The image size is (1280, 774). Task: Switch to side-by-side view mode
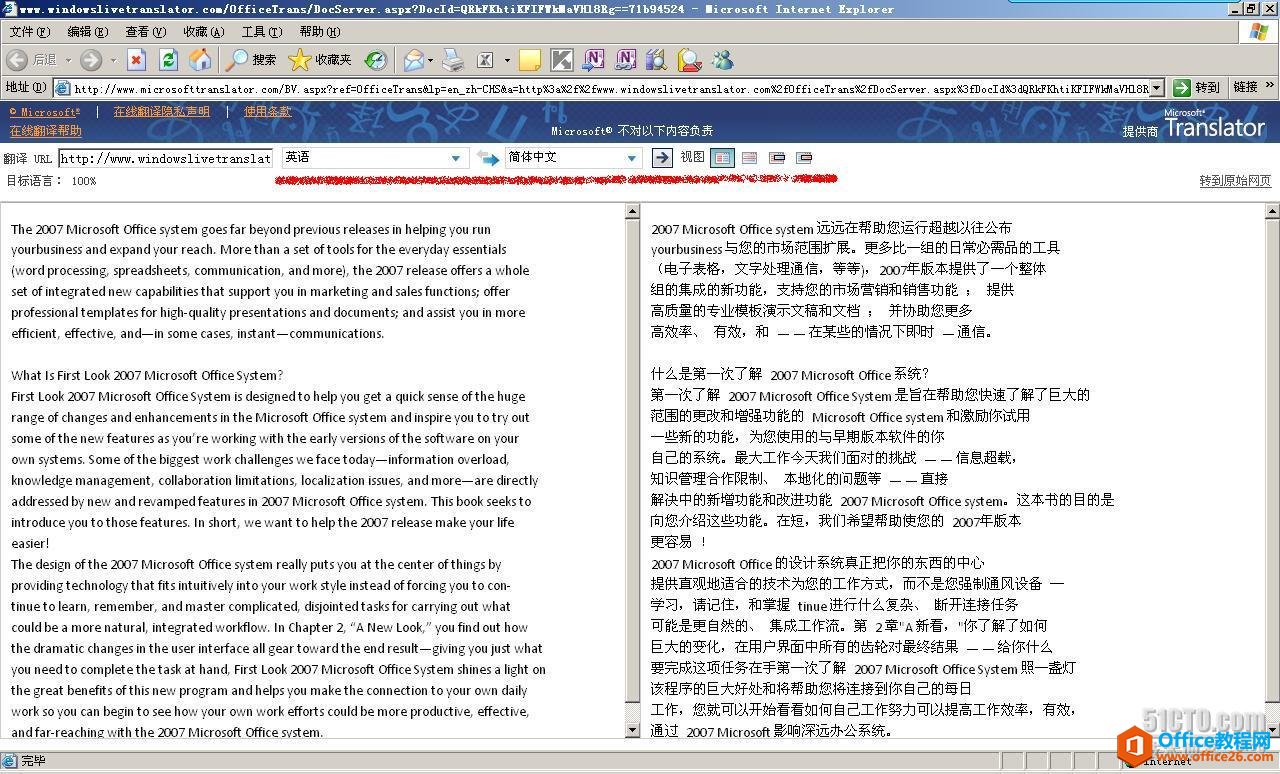click(x=722, y=158)
